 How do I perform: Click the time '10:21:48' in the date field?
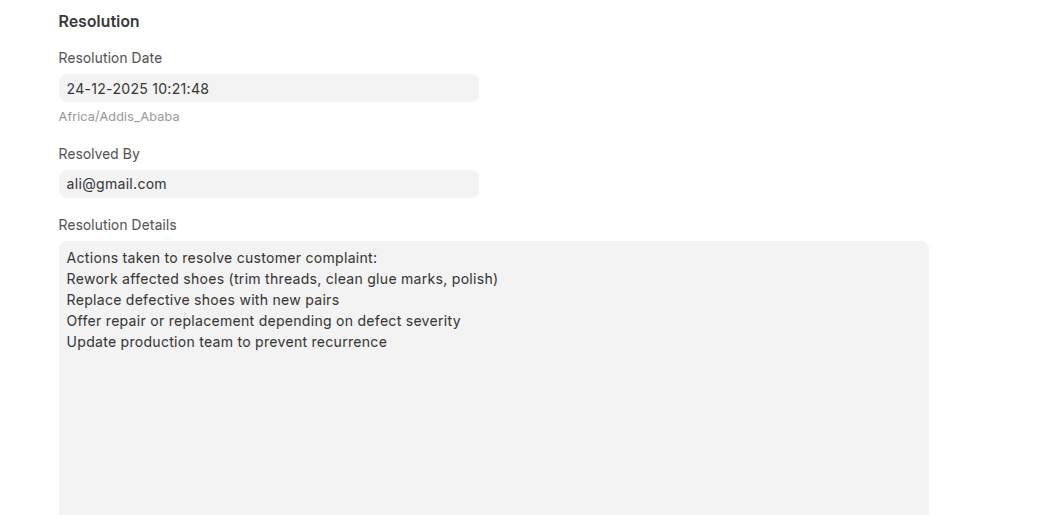click(180, 88)
